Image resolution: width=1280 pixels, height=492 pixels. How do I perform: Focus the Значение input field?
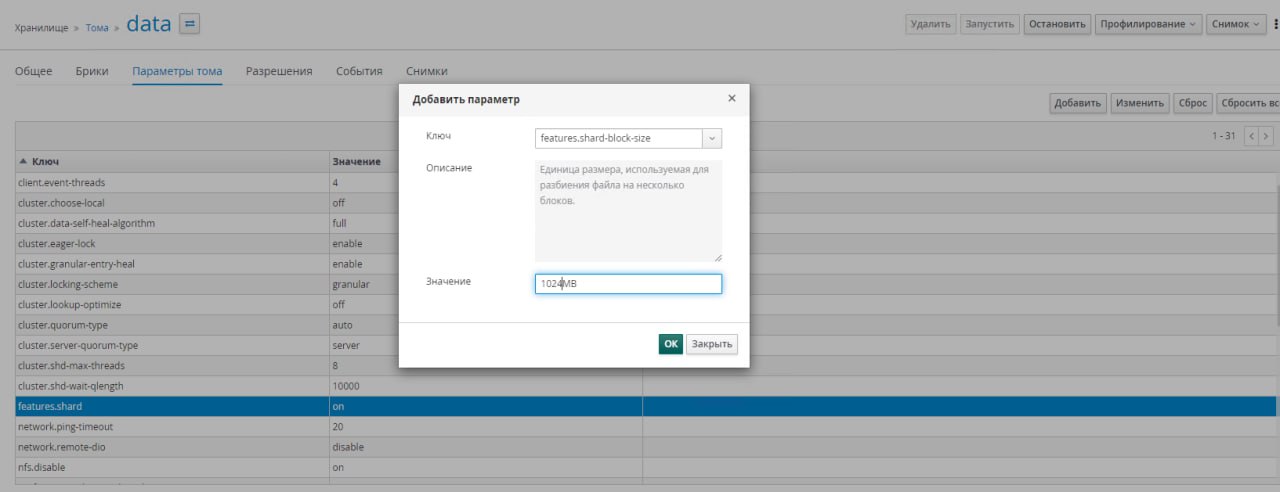[x=628, y=284]
